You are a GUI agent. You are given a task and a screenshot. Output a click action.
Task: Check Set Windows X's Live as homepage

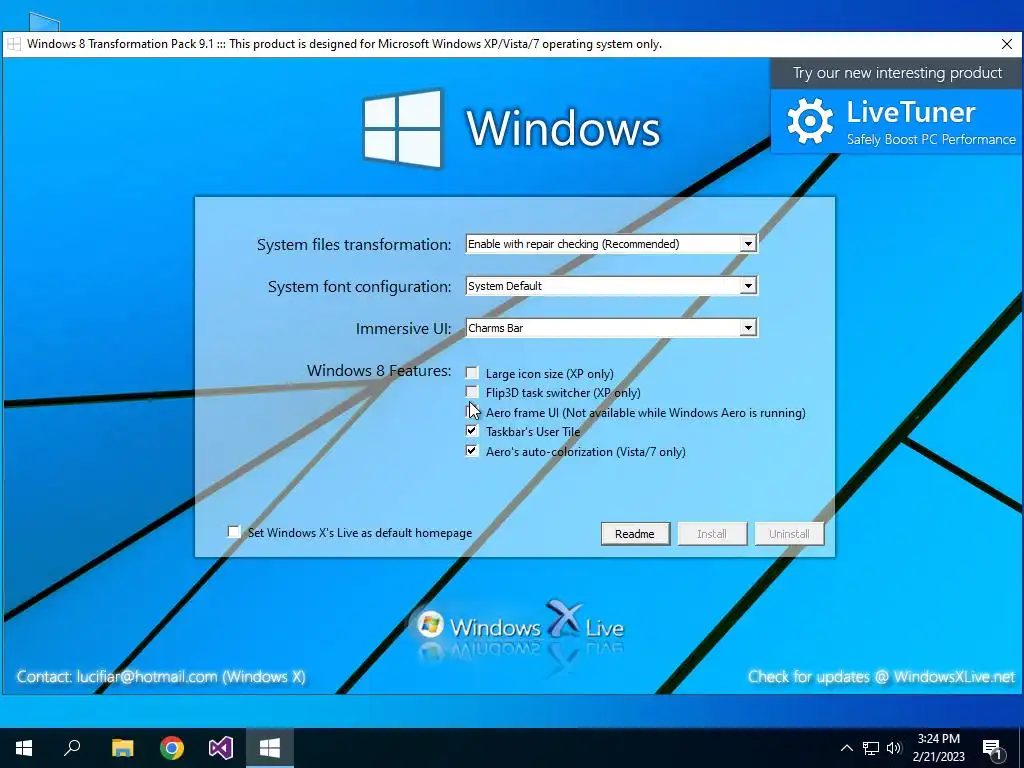tap(234, 532)
